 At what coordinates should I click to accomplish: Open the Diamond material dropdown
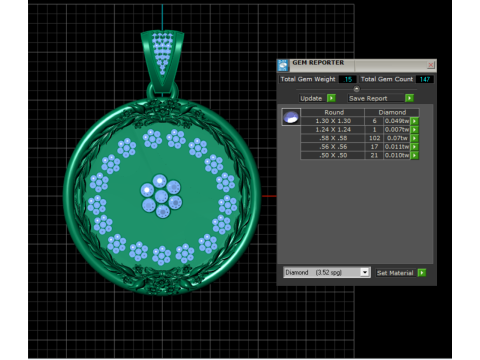[x=365, y=273]
